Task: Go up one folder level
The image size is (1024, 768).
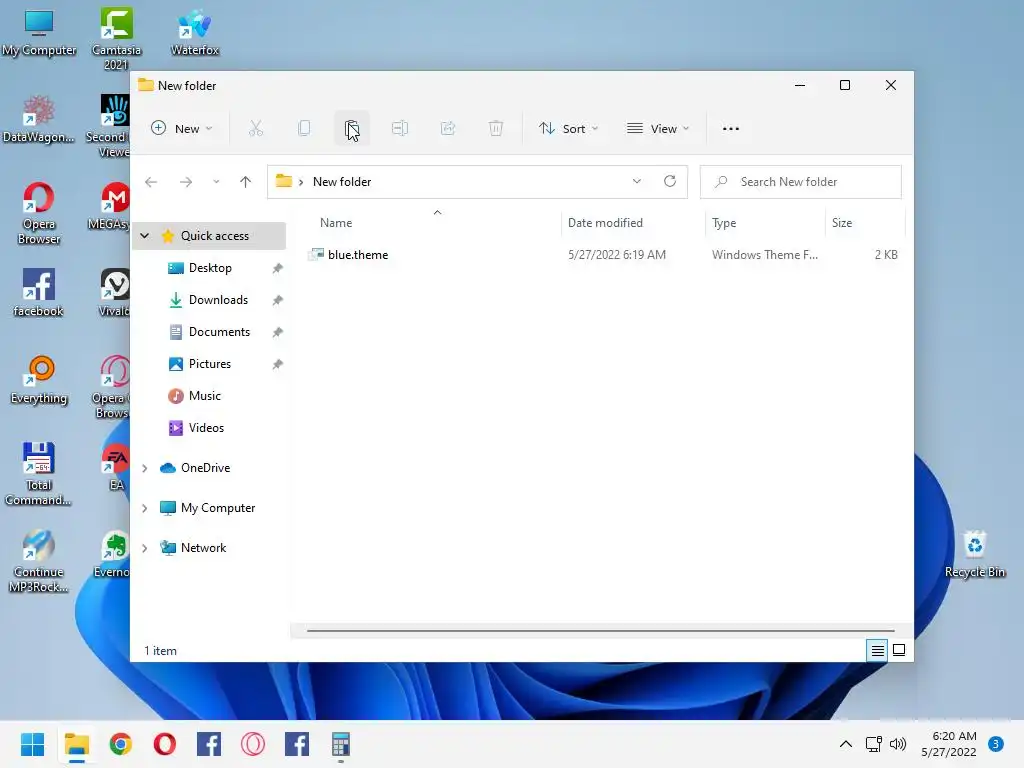Action: point(246,182)
